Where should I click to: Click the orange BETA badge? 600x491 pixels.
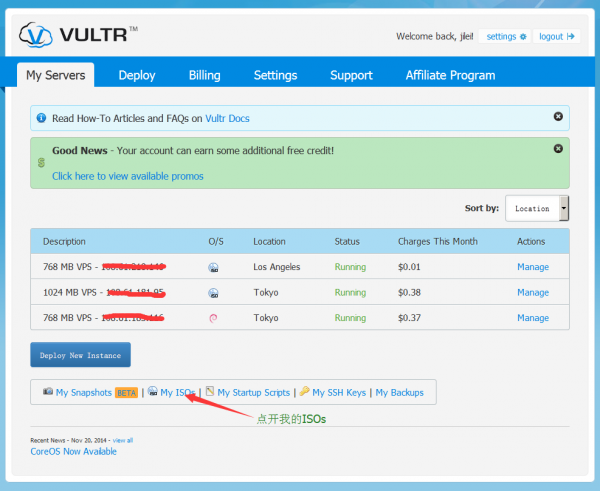[126, 393]
